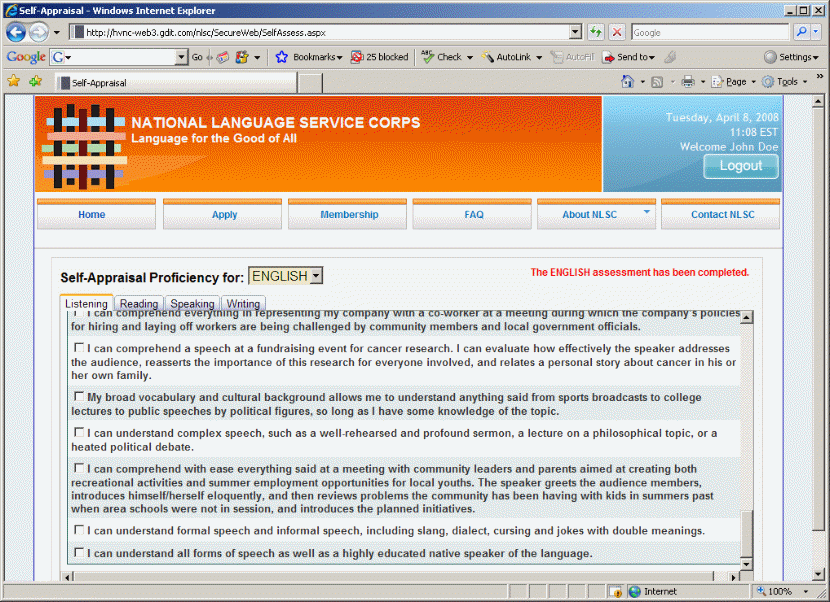This screenshot has width=830, height=602.
Task: Click the Logout button
Action: 741,166
